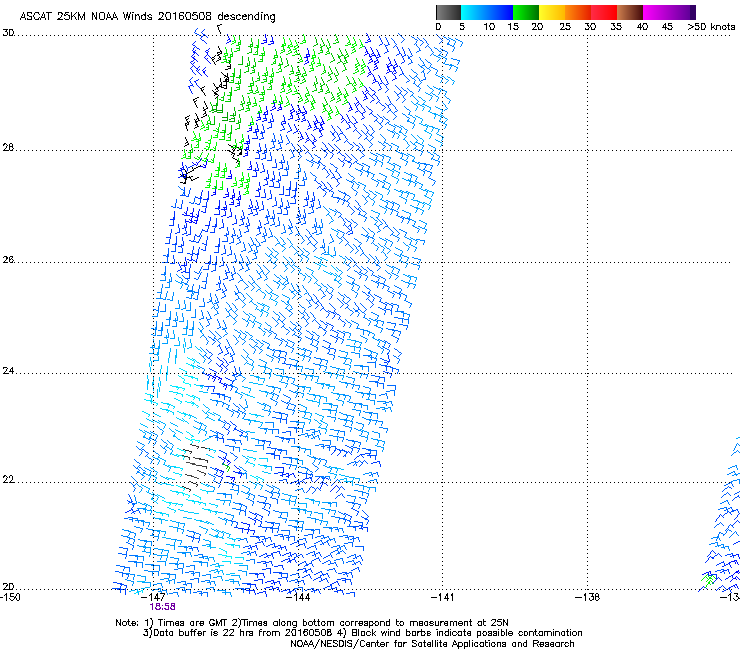
Task: Click latitude axis label '26'
Action: 8,260
